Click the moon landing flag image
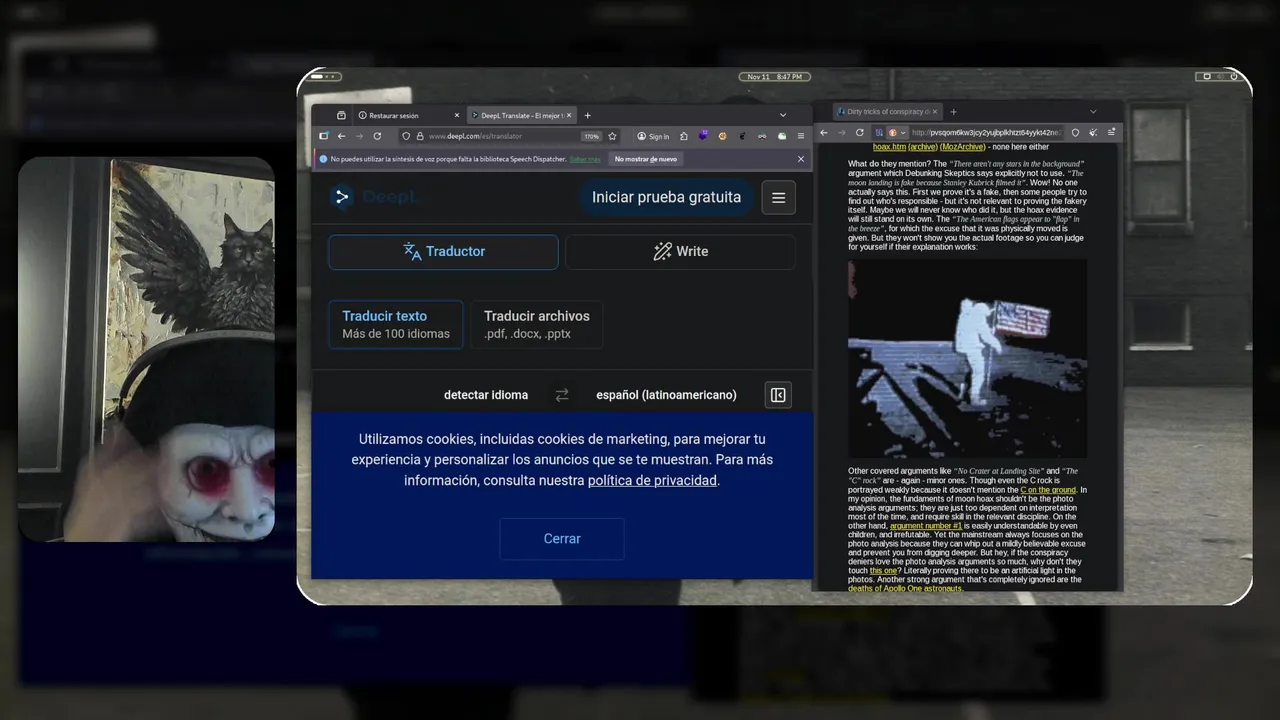Screen dimensions: 1280x720 pos(967,359)
